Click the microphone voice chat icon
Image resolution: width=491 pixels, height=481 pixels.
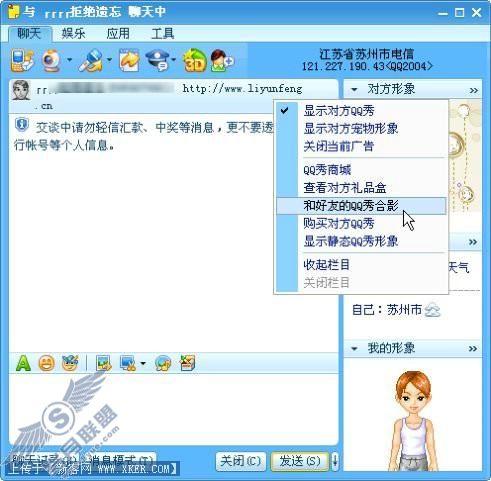(x=91, y=60)
